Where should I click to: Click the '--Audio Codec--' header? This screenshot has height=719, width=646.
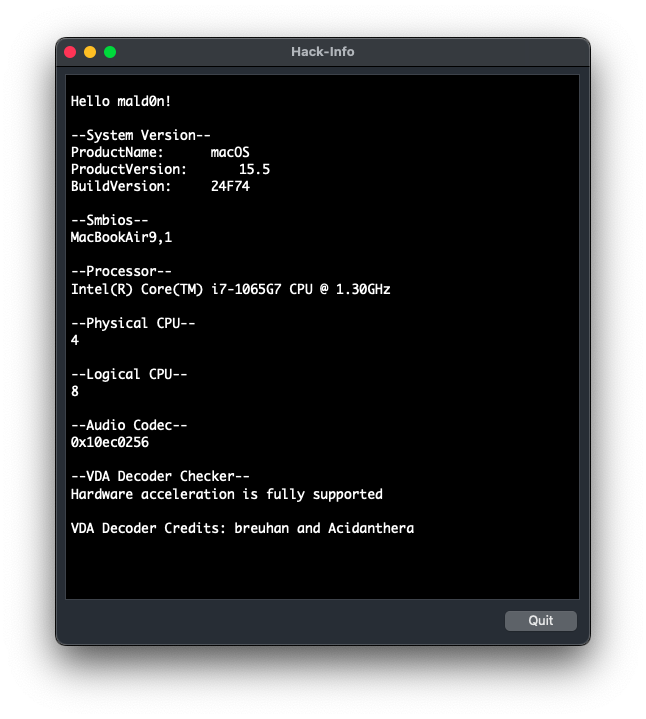(x=129, y=425)
